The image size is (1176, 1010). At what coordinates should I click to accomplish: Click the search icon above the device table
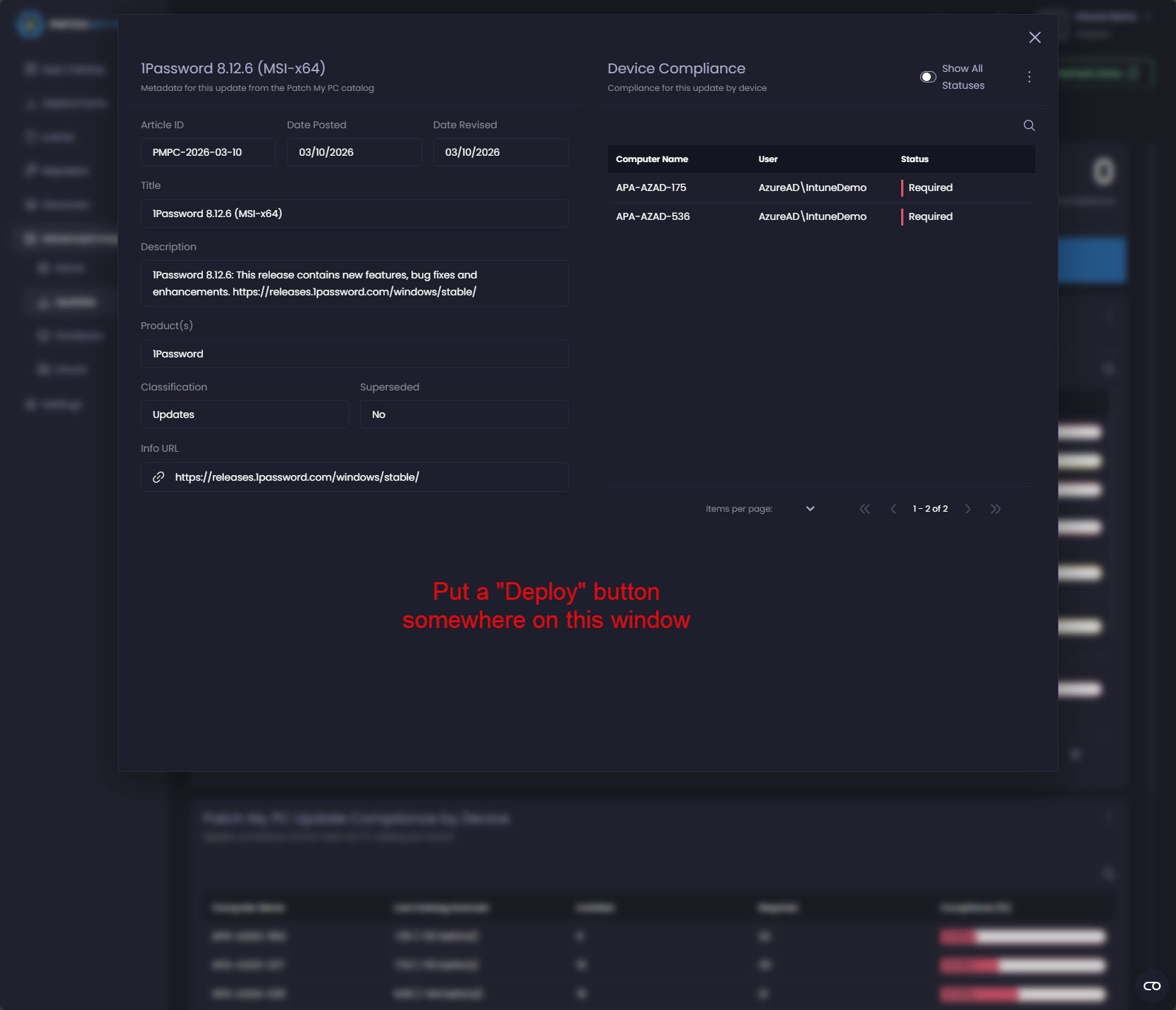point(1029,125)
